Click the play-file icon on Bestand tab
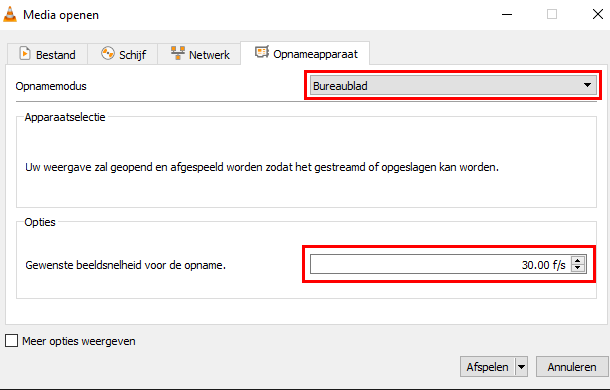This screenshot has height=390, width=610. (25, 53)
